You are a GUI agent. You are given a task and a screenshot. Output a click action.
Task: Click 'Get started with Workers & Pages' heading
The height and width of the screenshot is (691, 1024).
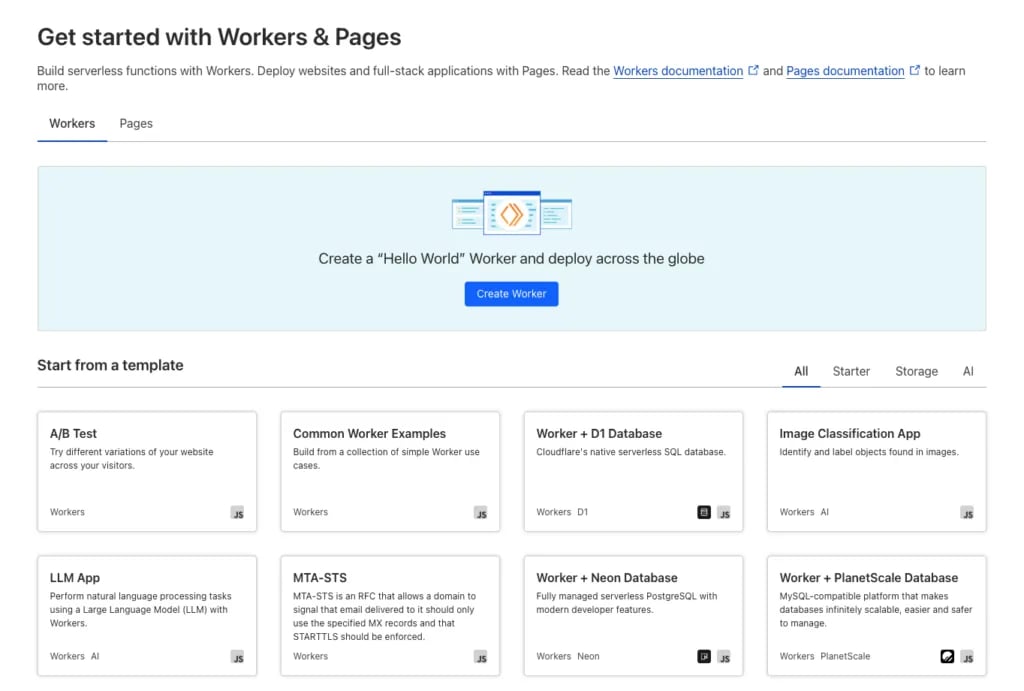pyautogui.click(x=219, y=37)
